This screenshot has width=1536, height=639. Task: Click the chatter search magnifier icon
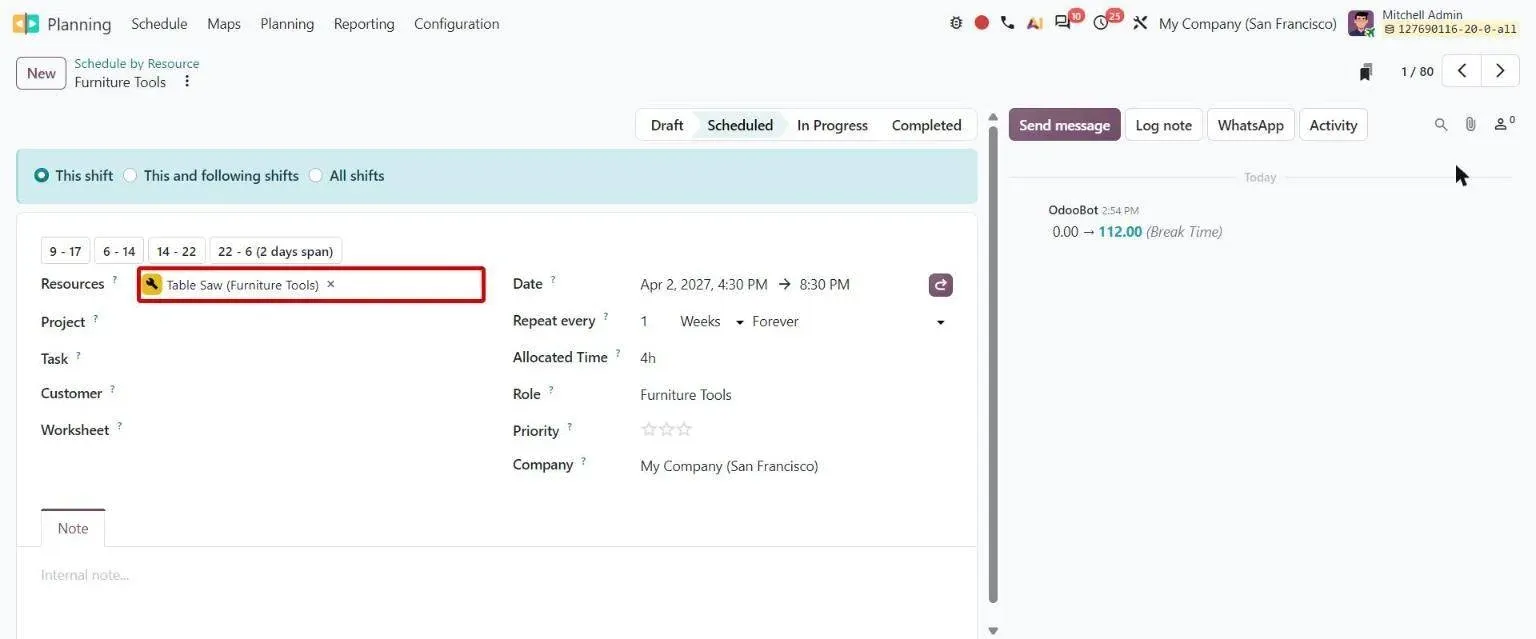[x=1441, y=125]
